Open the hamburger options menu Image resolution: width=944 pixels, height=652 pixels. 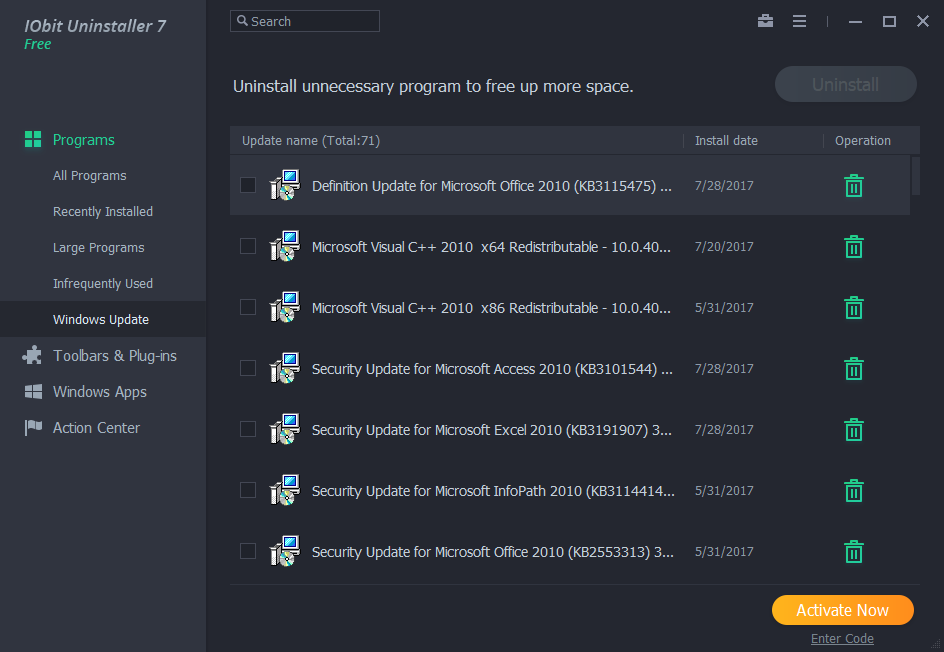(799, 21)
